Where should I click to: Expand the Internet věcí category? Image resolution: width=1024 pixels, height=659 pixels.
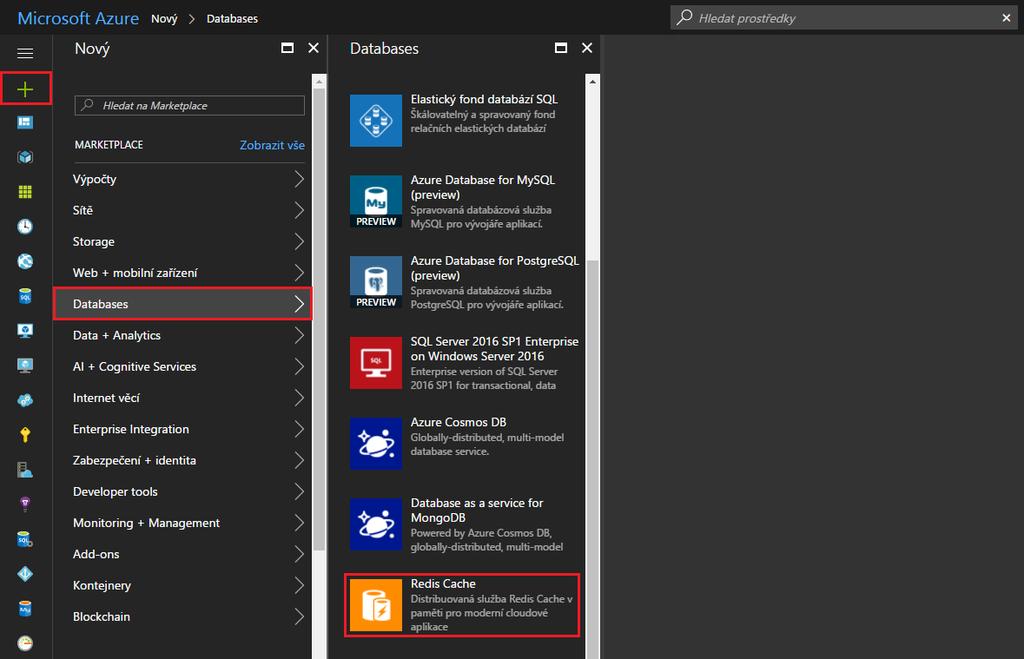coord(183,398)
